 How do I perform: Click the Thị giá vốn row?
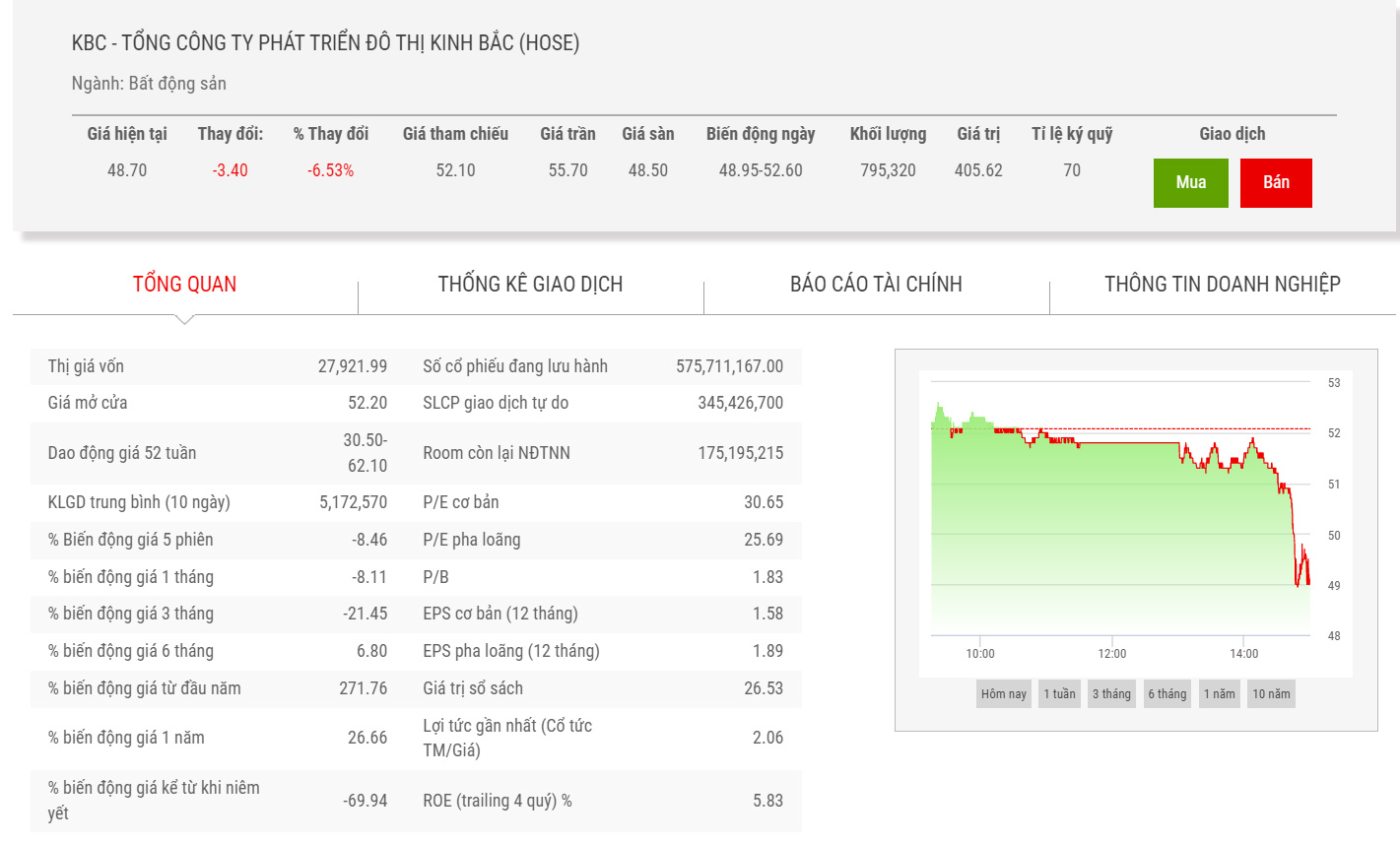[x=217, y=366]
